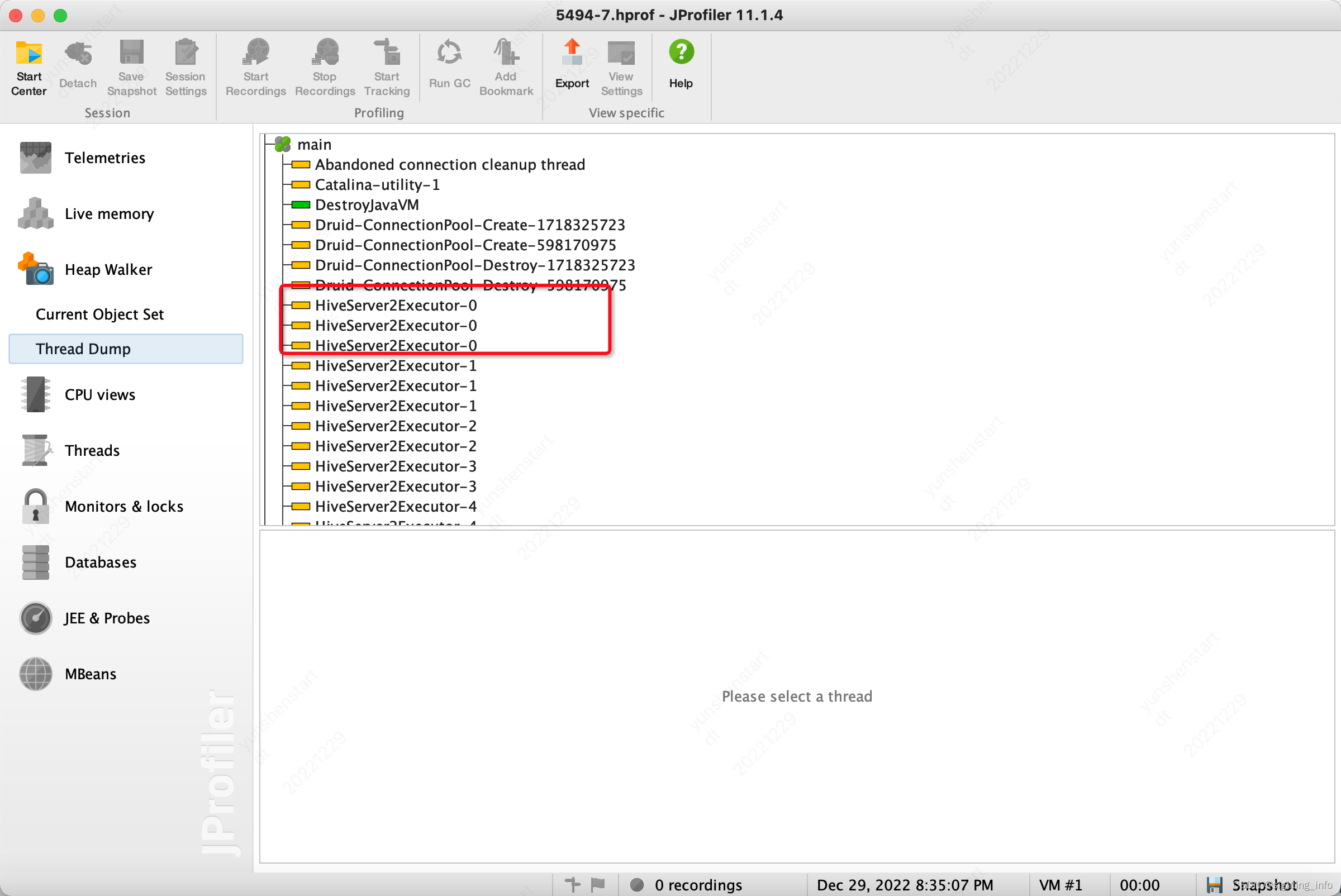This screenshot has height=896, width=1341.
Task: Open the Heap Walker
Action: (108, 269)
